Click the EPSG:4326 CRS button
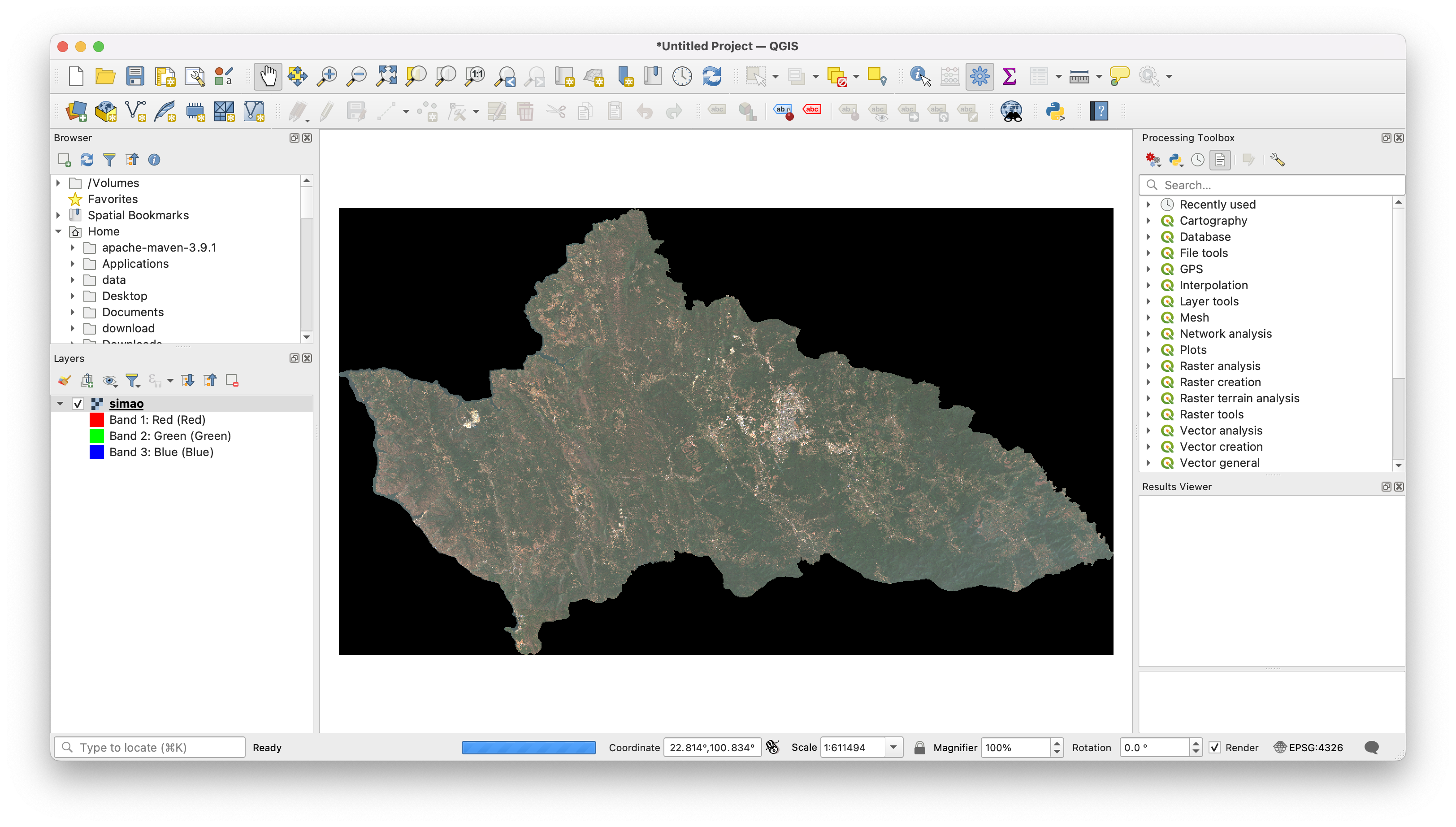1456x827 pixels. click(1309, 748)
